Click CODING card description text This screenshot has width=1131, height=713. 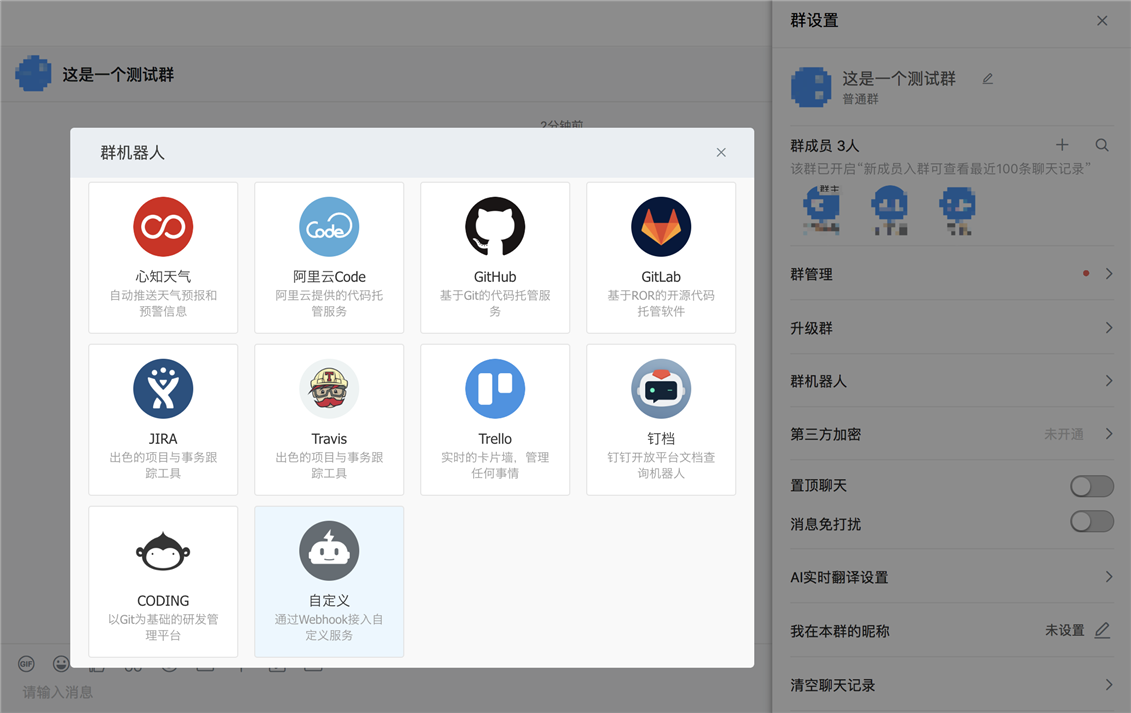(x=163, y=627)
